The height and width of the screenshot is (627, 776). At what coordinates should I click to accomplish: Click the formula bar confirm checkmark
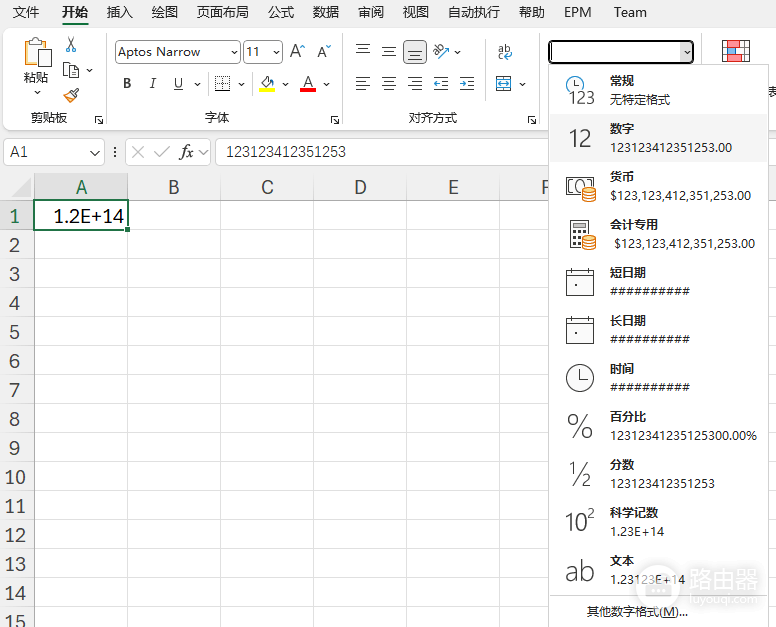[162, 152]
